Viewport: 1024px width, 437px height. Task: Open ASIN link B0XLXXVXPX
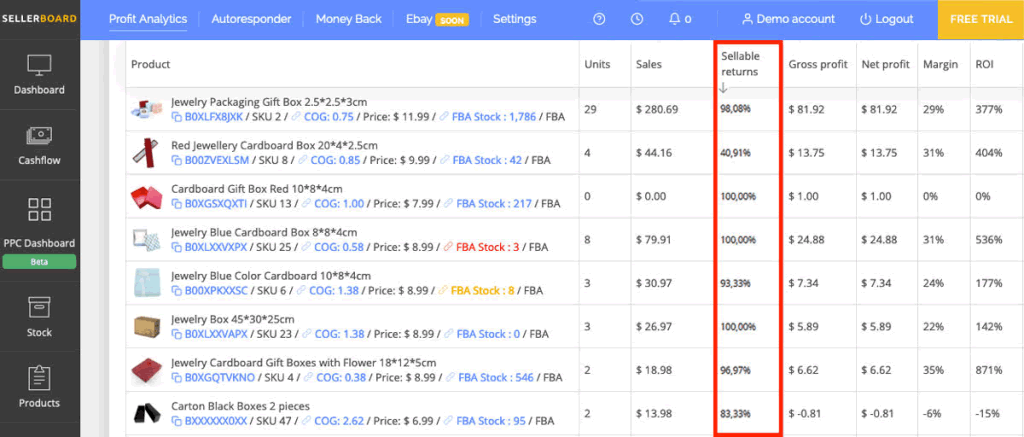tap(216, 247)
